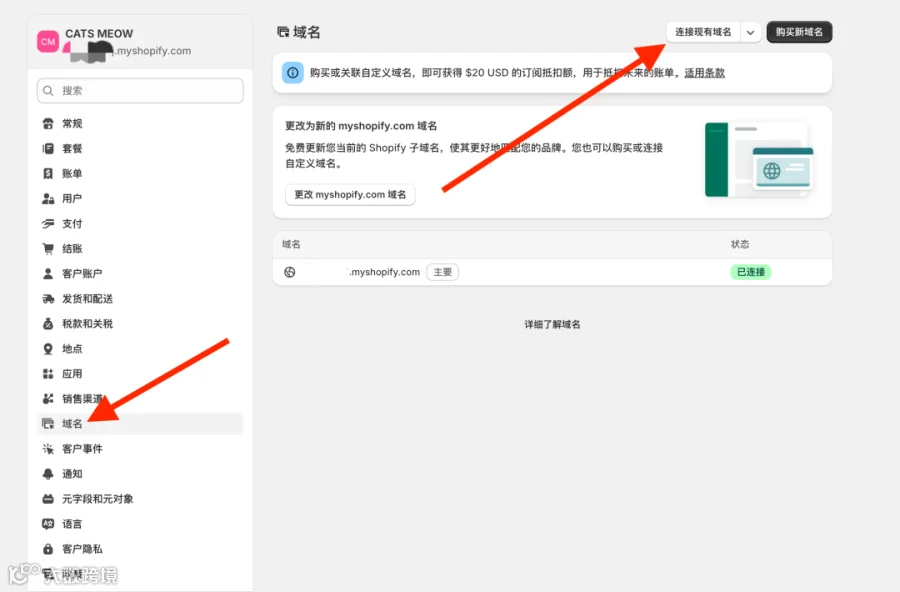Click the CM store avatar icon
The image size is (900, 592).
[48, 41]
